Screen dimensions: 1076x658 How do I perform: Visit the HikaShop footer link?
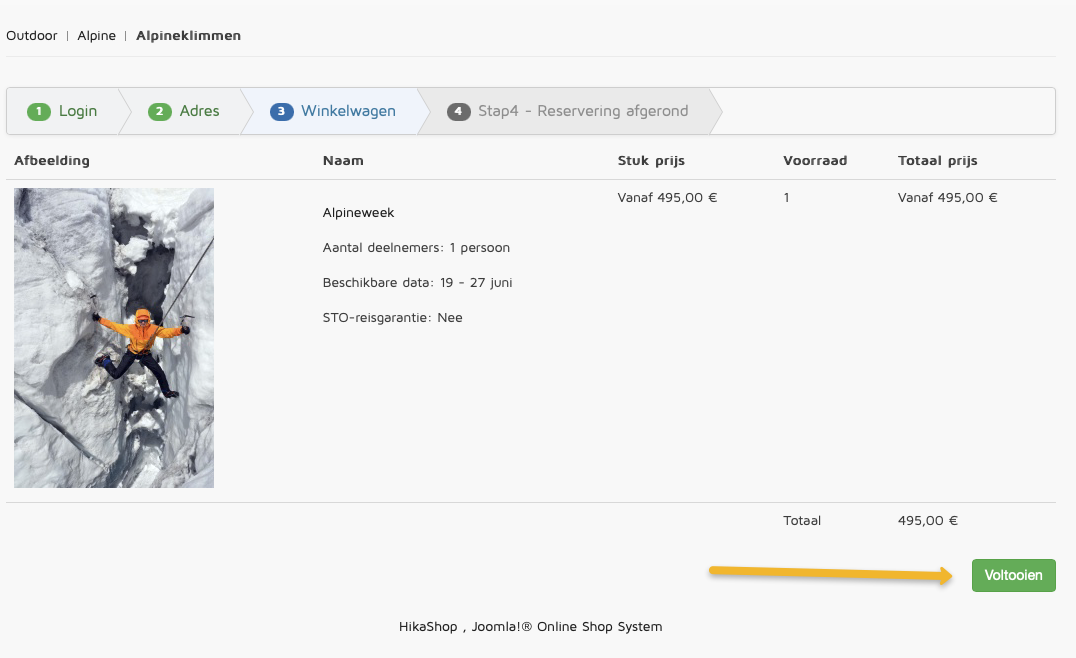coord(427,627)
